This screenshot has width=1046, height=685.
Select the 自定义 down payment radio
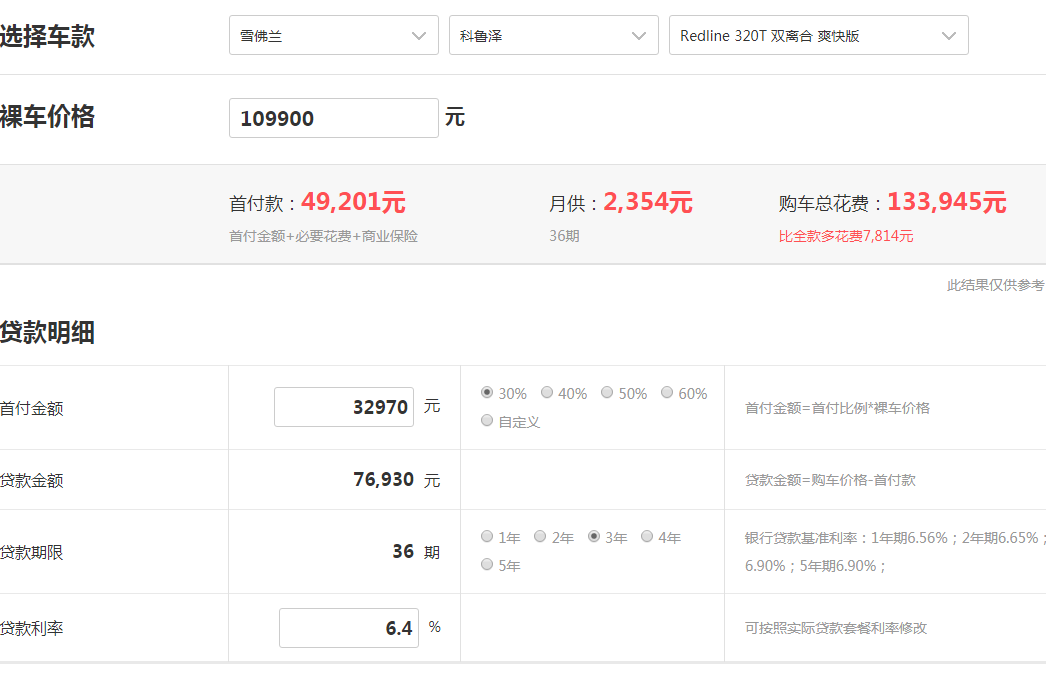click(x=487, y=420)
